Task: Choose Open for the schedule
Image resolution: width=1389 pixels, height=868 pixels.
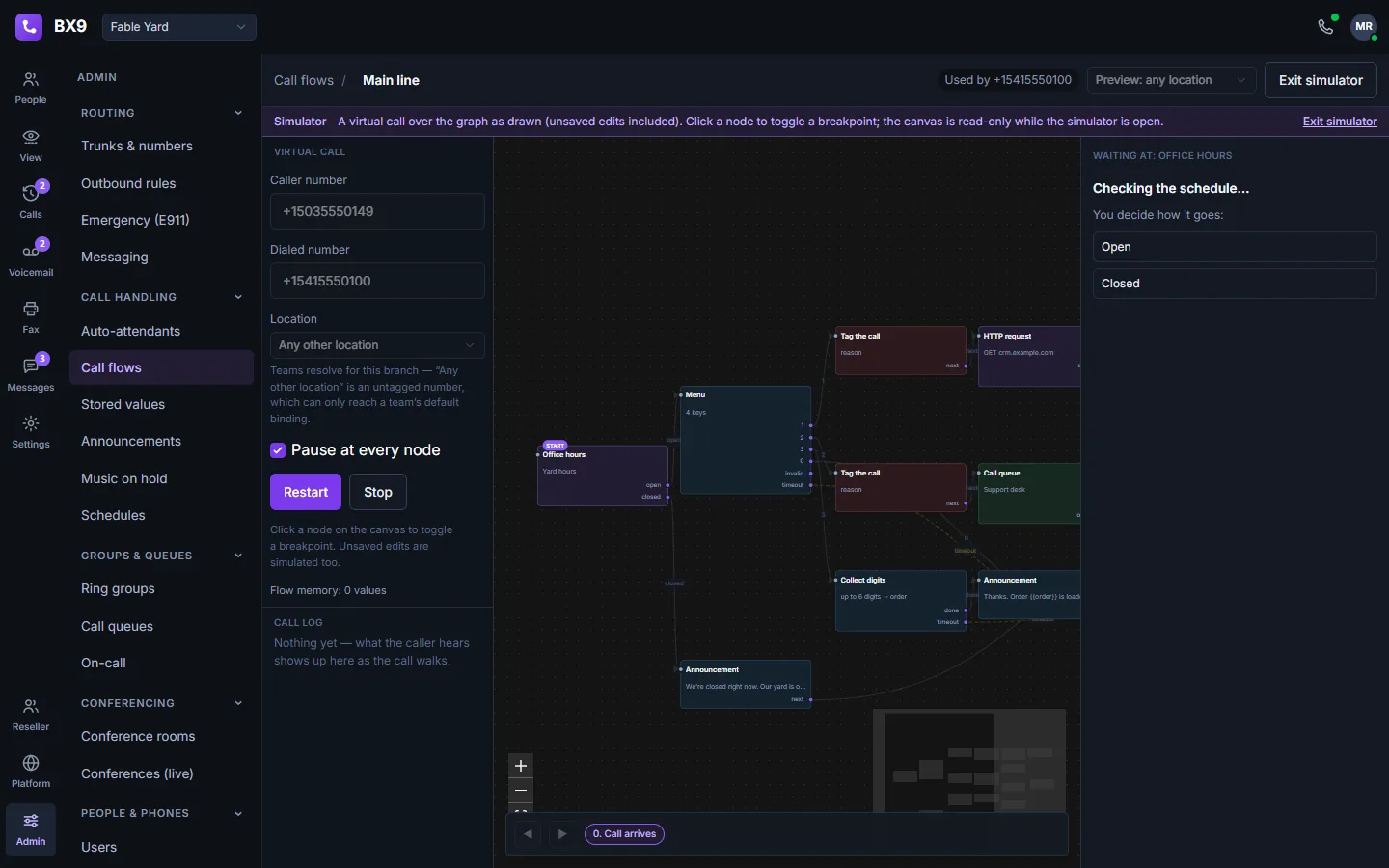Action: click(x=1235, y=247)
